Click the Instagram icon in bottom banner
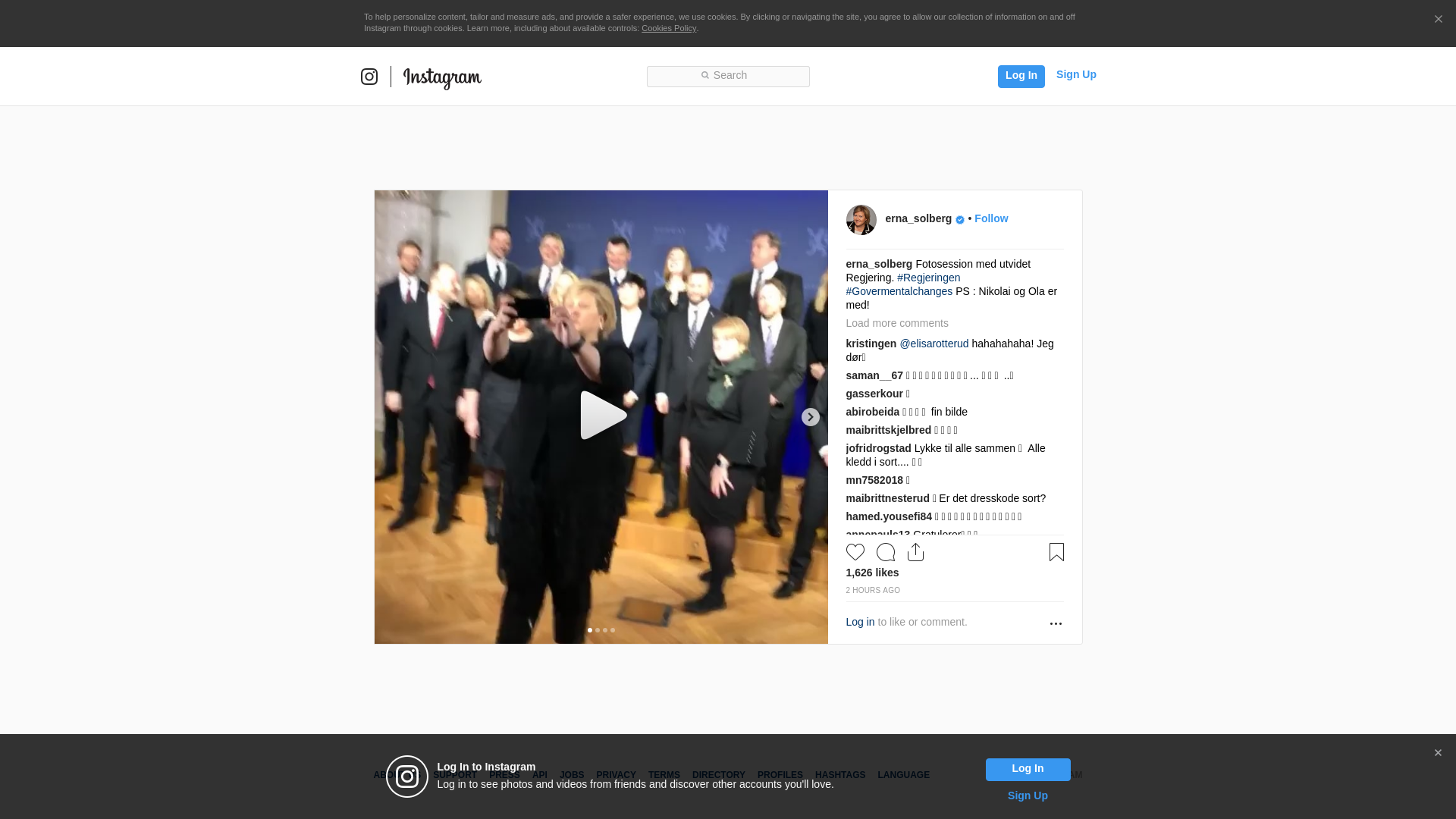The width and height of the screenshot is (1456, 819). click(x=407, y=777)
